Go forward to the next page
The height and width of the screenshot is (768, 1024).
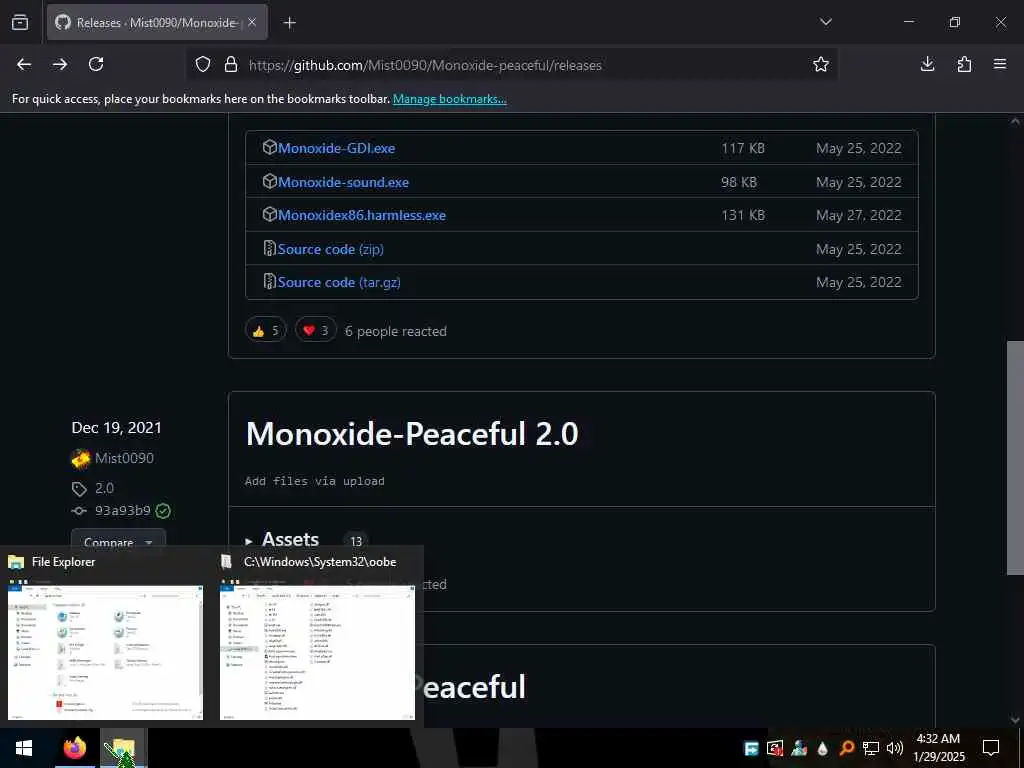[x=60, y=64]
